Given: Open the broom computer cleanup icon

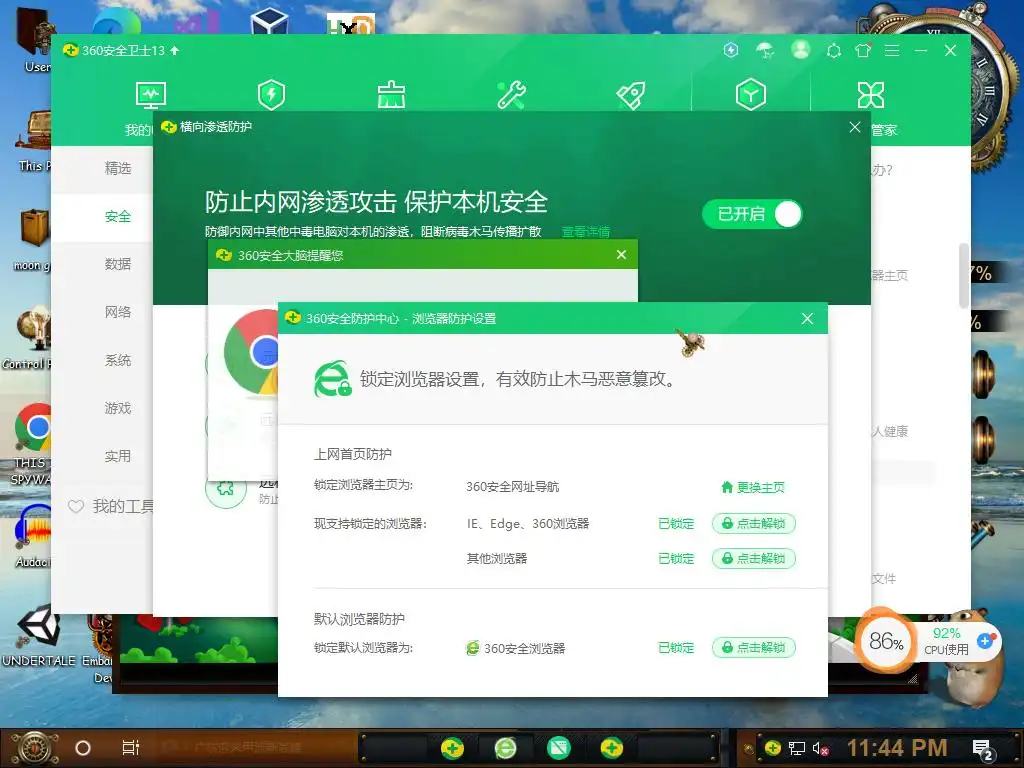Looking at the screenshot, I should point(391,95).
